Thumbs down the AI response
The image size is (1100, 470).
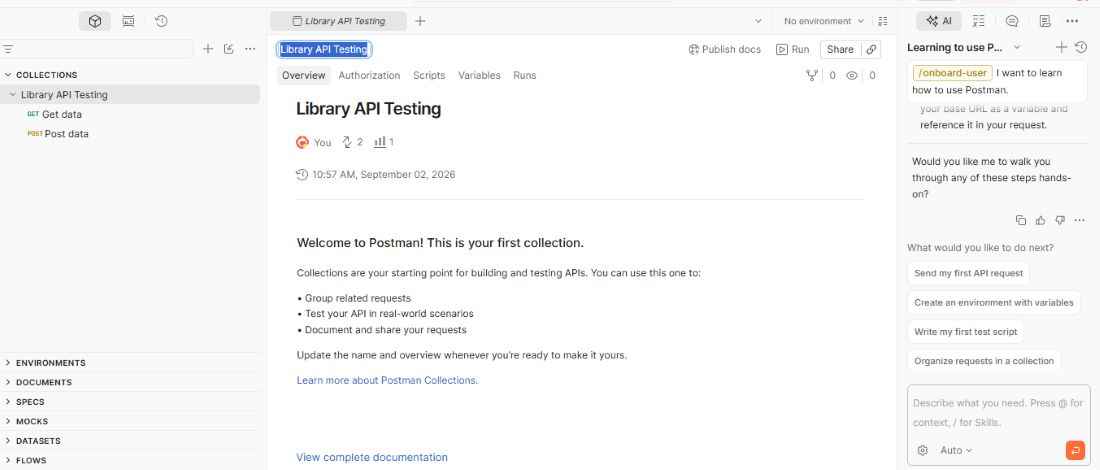coord(1060,220)
